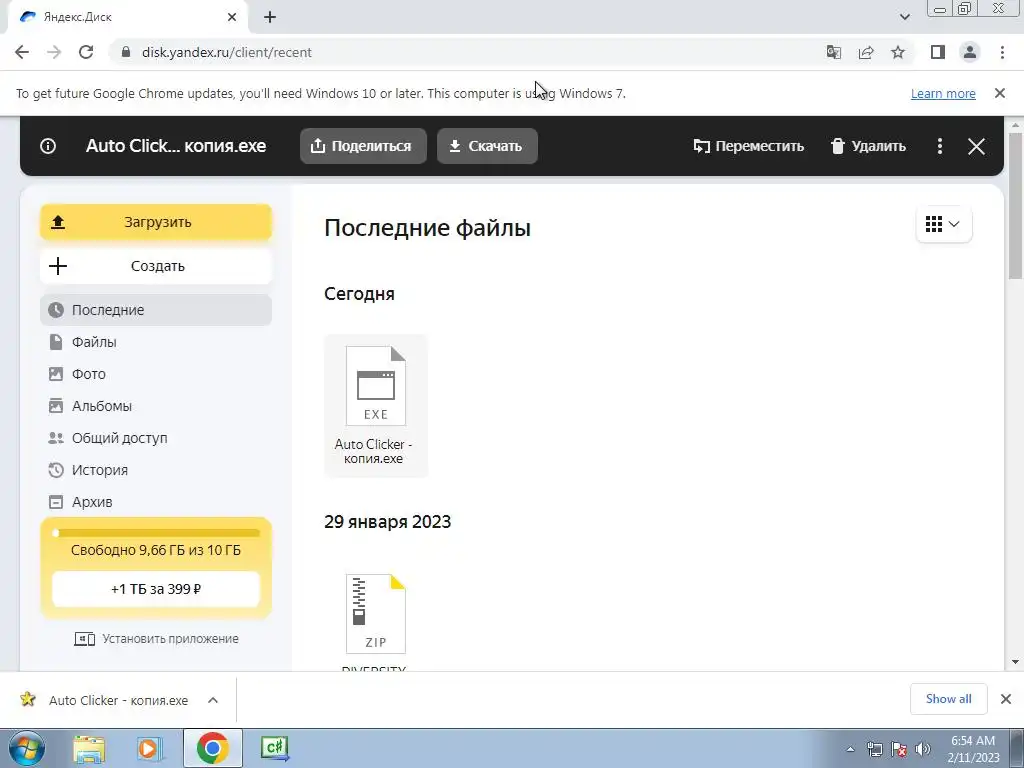1024x768 pixels.
Task: Open a new browser tab
Action: 270,17
